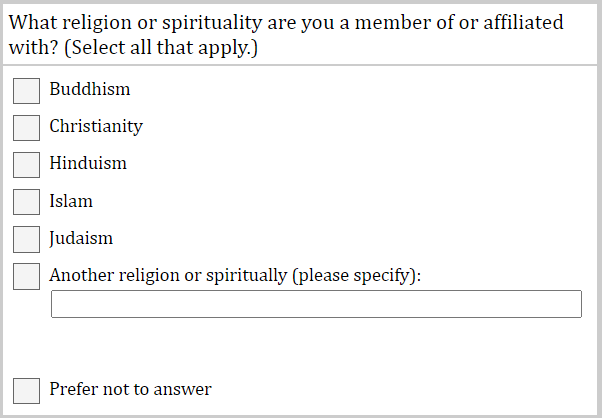Viewport: 602px width, 418px height.
Task: Focus the 'please specify' text input field
Action: [x=316, y=304]
